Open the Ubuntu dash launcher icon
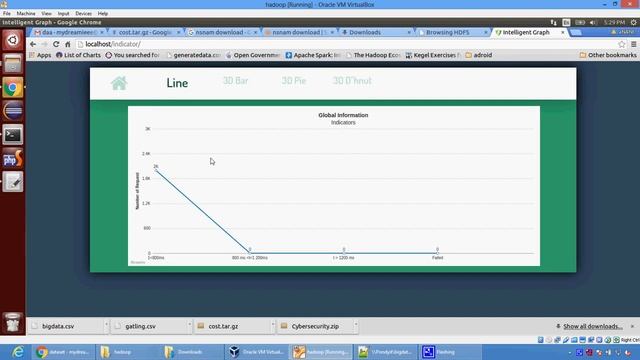This screenshot has height=360, width=640. (13, 40)
